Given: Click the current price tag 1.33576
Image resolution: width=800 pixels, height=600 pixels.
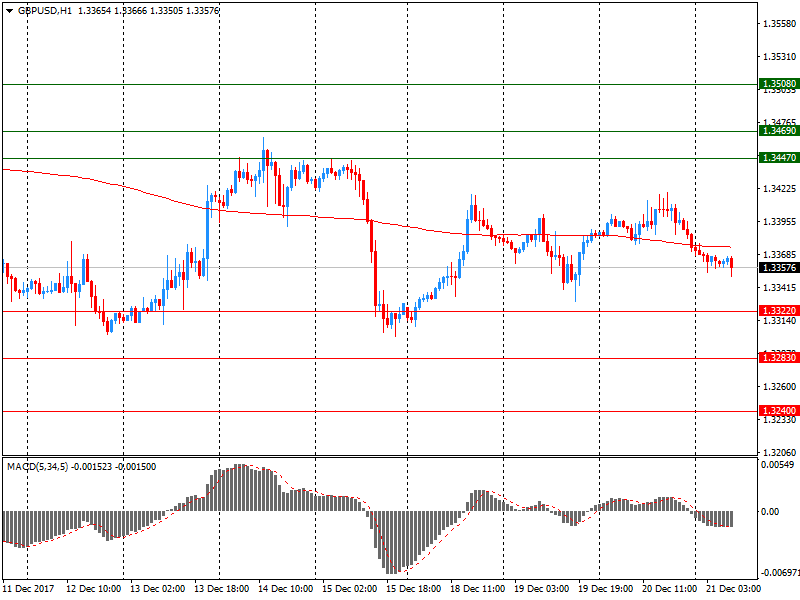Looking at the screenshot, I should (779, 268).
